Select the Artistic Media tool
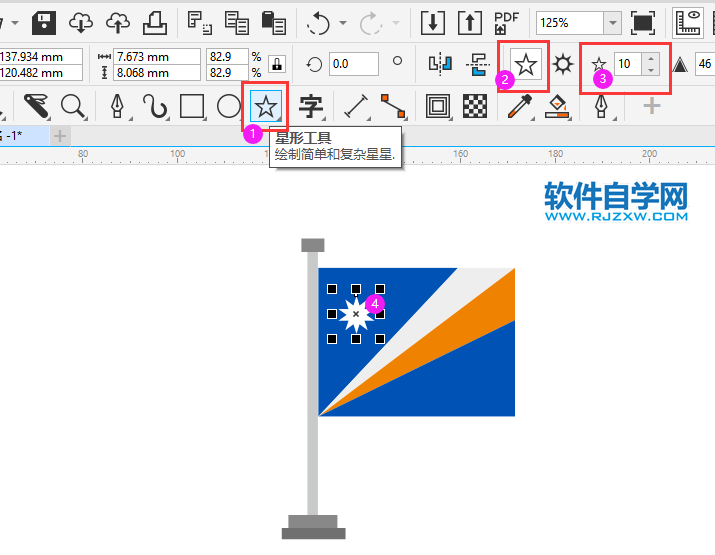The width and height of the screenshot is (715, 555). point(155,106)
